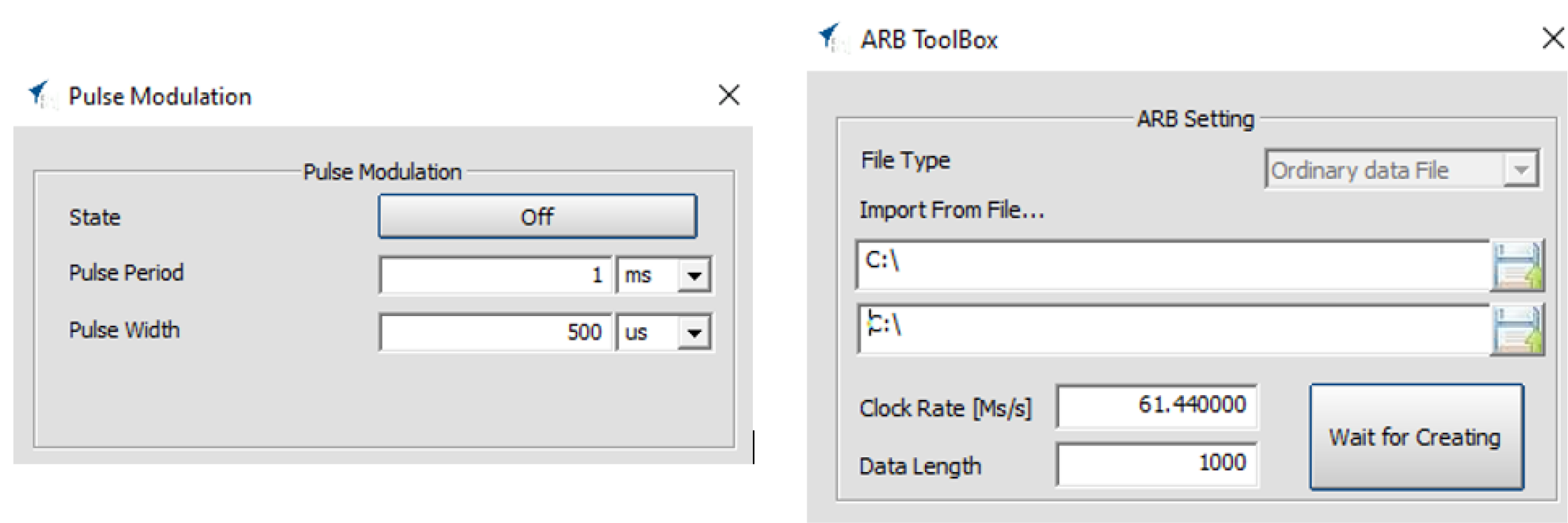Image resolution: width=1568 pixels, height=523 pixels.
Task: Expand the Pulse Width us unit dropdown
Action: (693, 333)
